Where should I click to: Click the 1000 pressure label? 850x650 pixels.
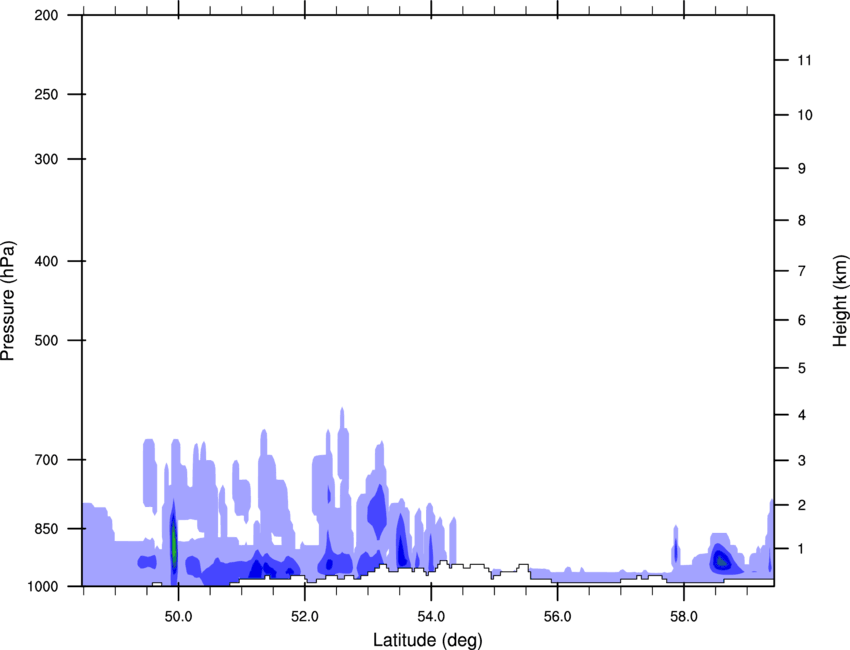pyautogui.click(x=42, y=586)
